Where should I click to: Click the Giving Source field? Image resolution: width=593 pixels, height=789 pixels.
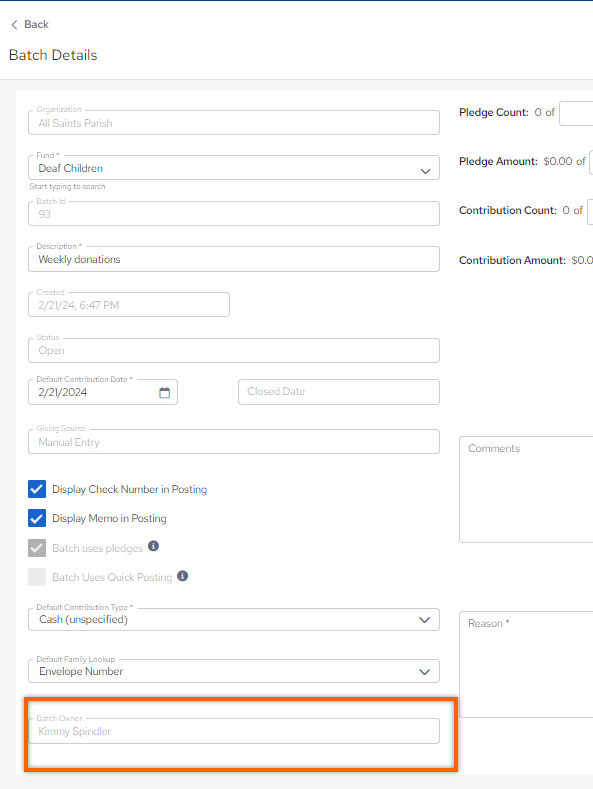click(x=234, y=442)
